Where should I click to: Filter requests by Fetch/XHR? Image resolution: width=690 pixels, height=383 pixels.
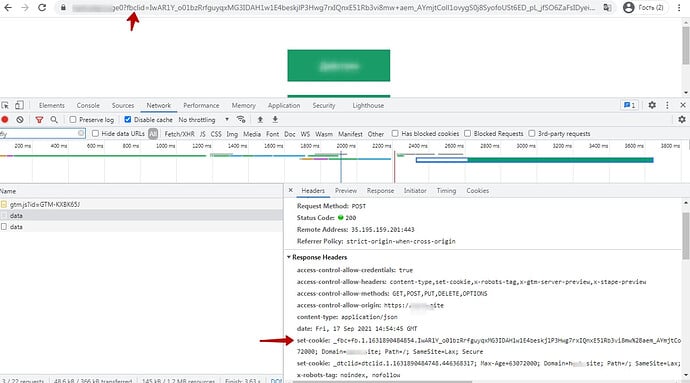[179, 134]
